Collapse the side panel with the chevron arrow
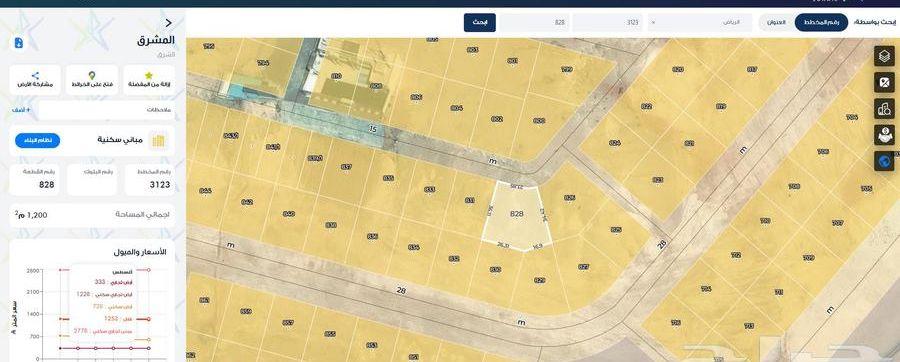The height and width of the screenshot is (362, 900). [168, 23]
